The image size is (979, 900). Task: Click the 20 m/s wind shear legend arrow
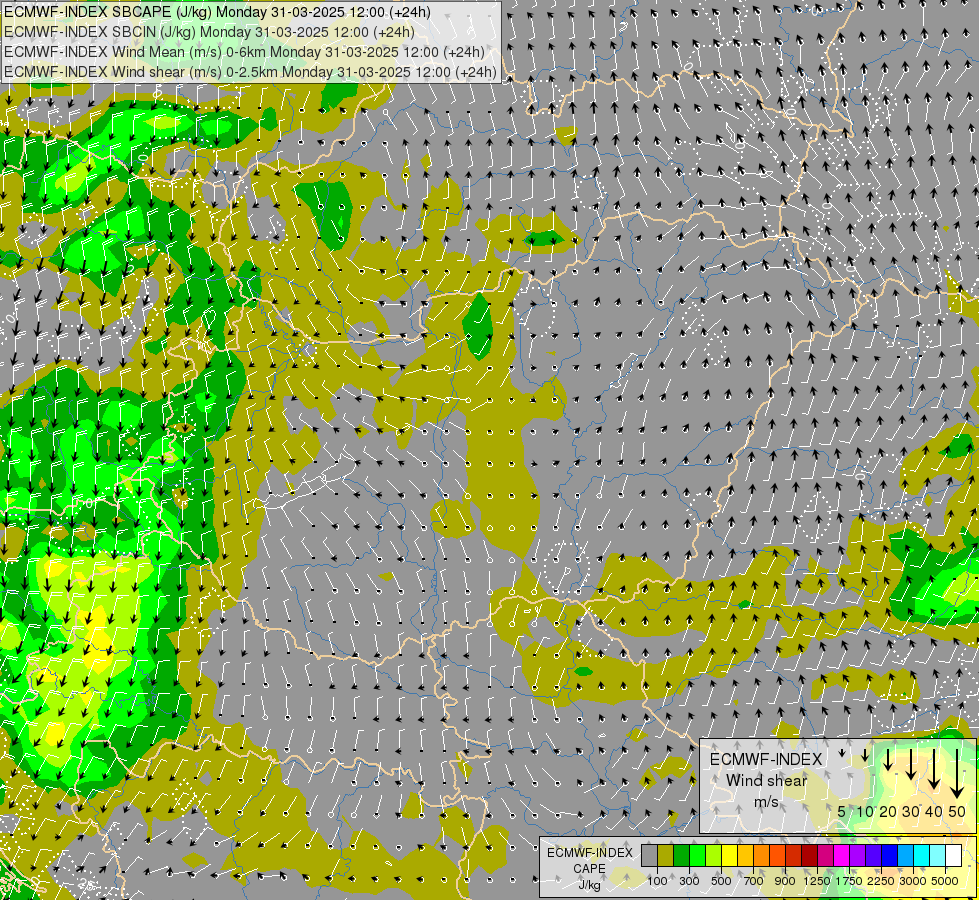point(888,759)
